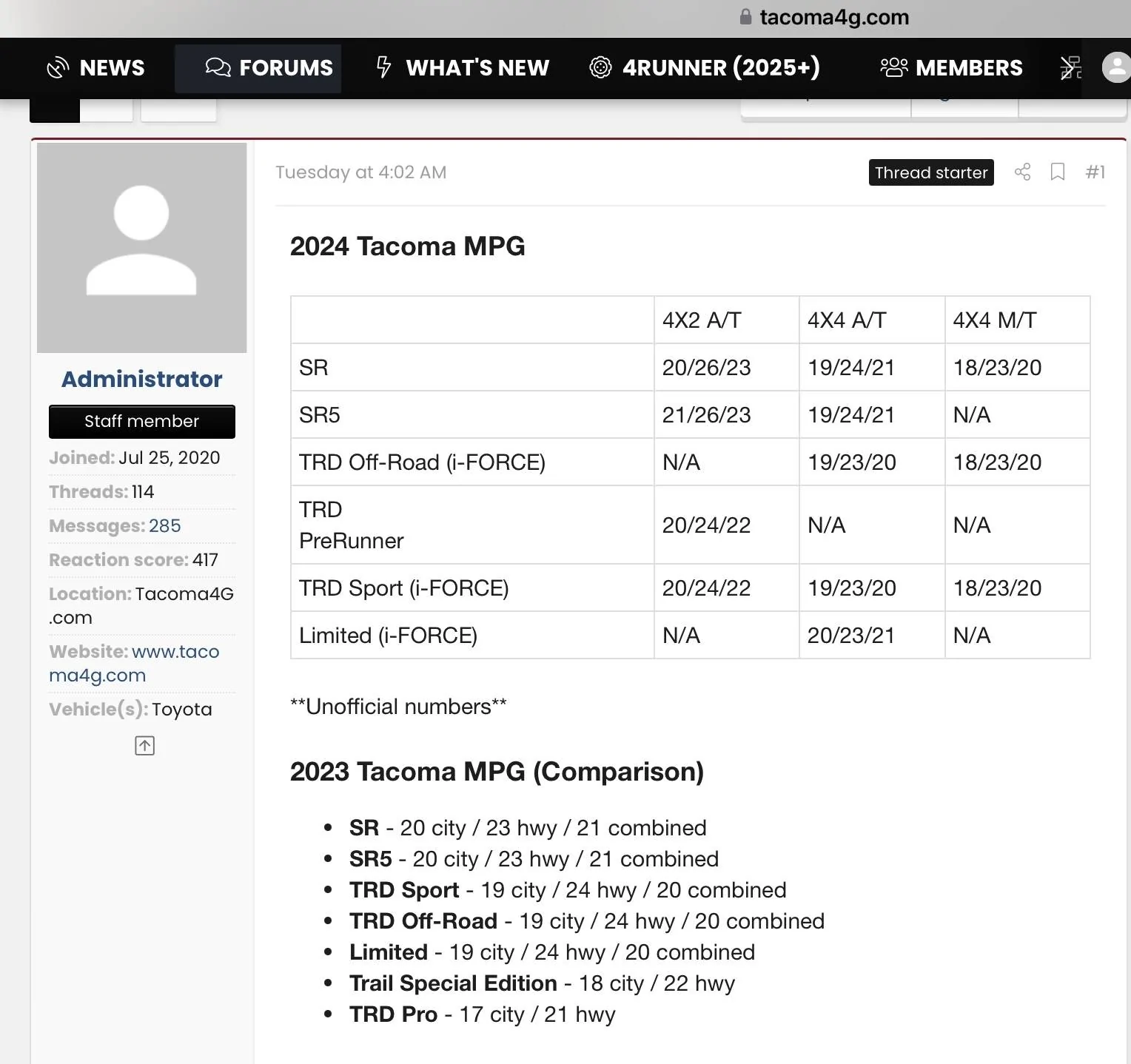Click the tacoma4g.com address bar

tap(833, 17)
